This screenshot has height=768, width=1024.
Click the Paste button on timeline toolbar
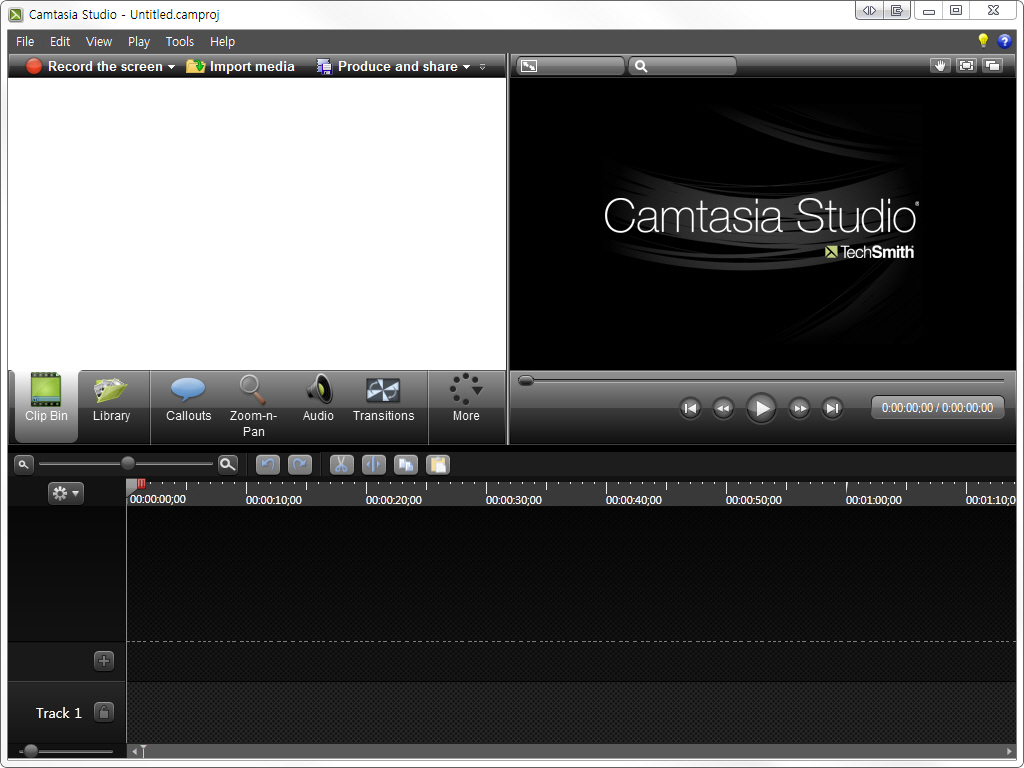pos(438,465)
